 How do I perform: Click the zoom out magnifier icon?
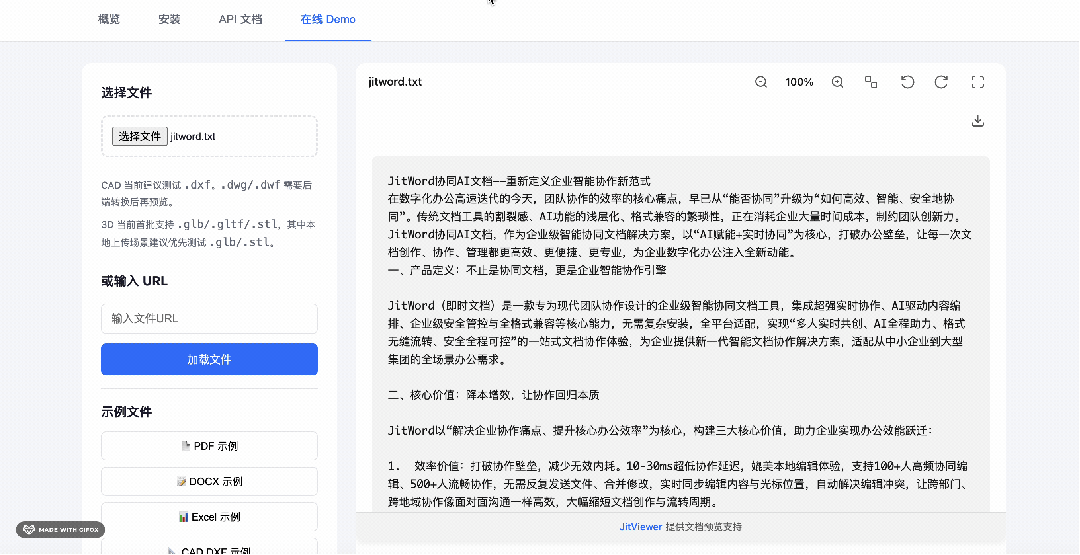(761, 82)
